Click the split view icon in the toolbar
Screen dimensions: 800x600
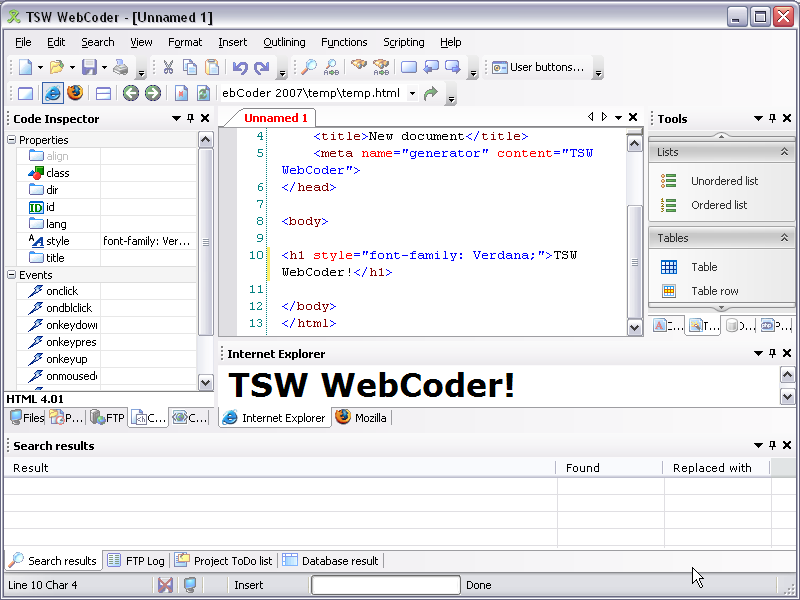coord(104,93)
